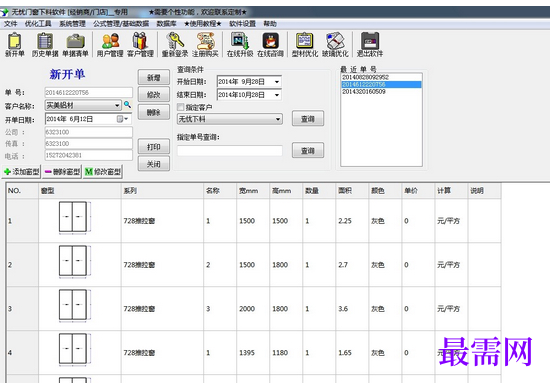Click 颜色 column header
The image size is (551, 383).
coord(385,191)
